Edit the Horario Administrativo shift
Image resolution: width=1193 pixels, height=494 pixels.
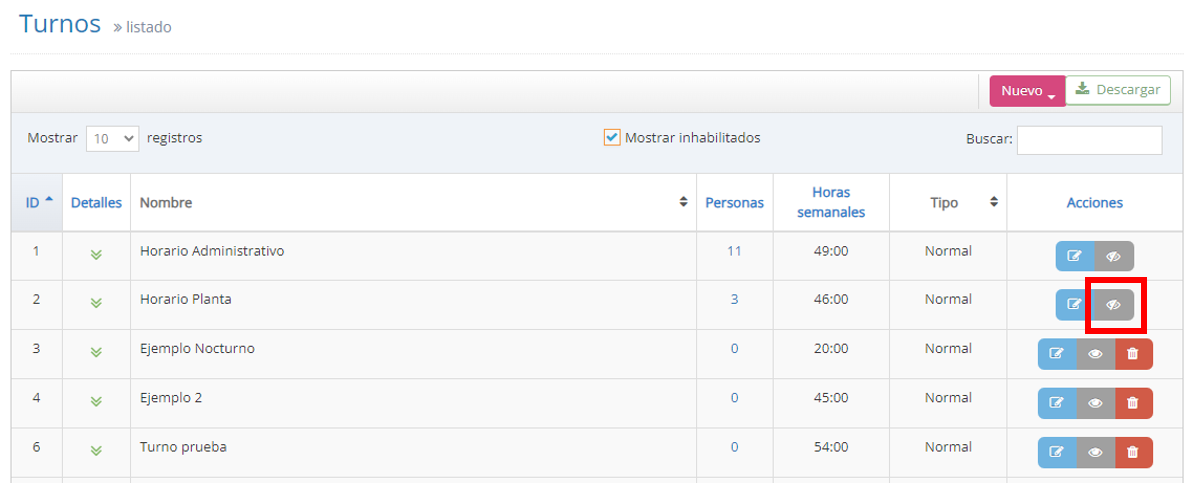click(1075, 256)
